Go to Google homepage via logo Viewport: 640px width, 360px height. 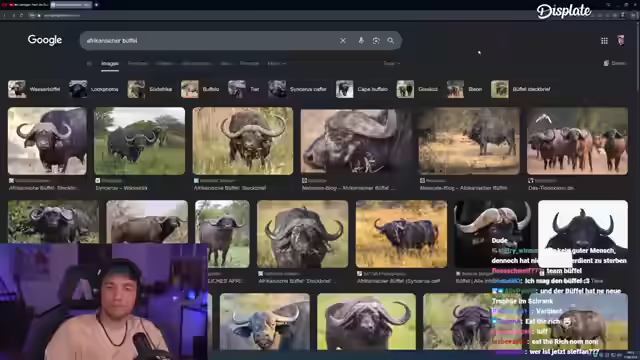[x=45, y=40]
